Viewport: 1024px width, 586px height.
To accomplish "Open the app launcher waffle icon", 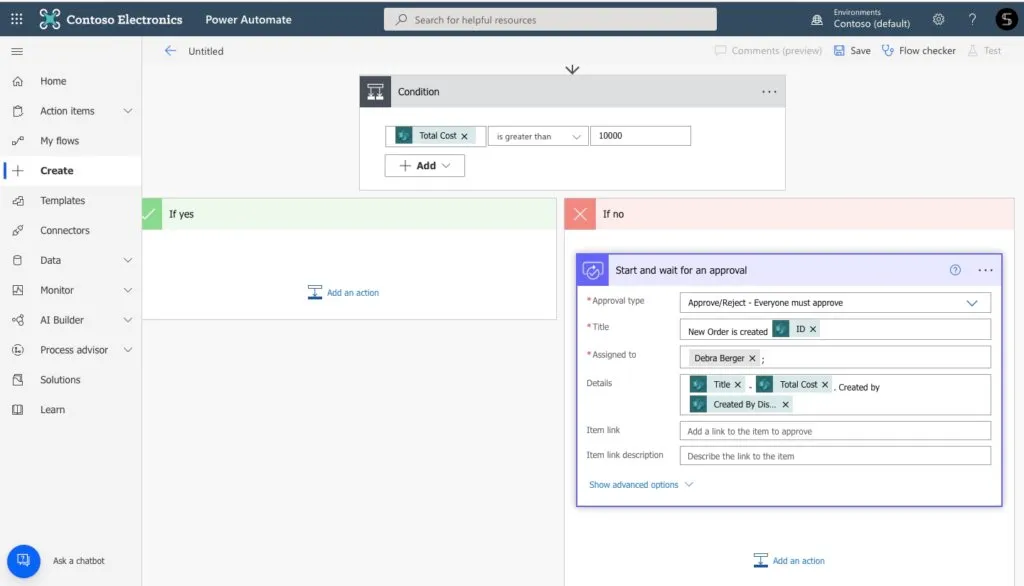I will 17,19.
